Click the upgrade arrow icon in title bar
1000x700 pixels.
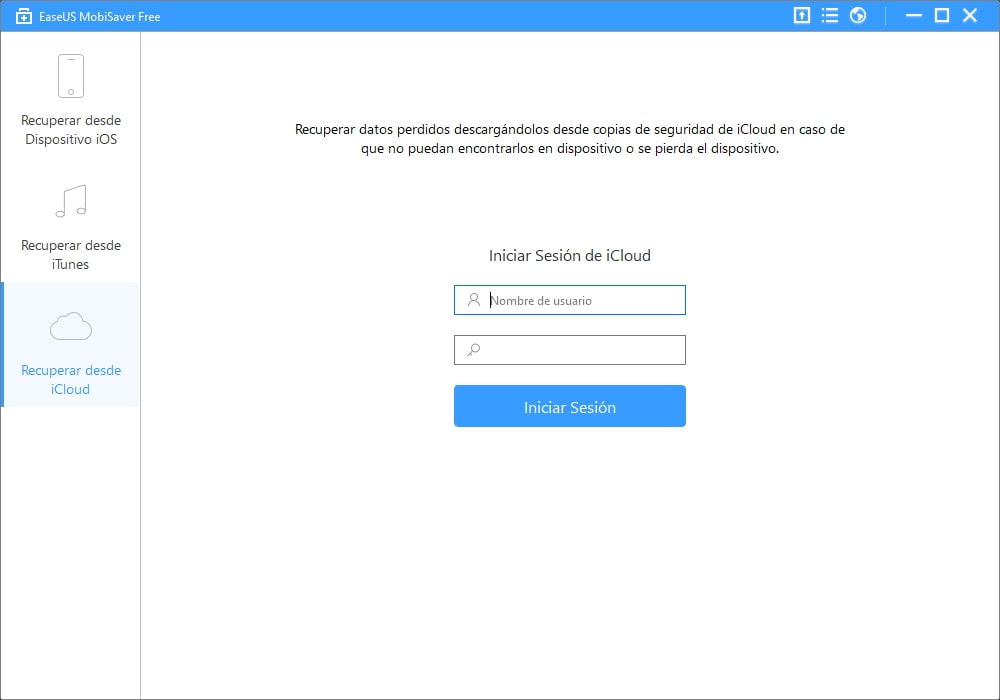pyautogui.click(x=802, y=15)
